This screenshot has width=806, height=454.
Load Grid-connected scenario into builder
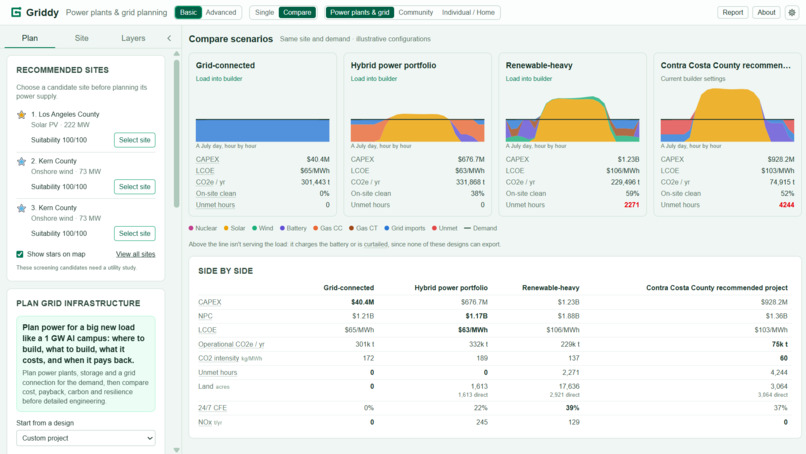[219, 79]
